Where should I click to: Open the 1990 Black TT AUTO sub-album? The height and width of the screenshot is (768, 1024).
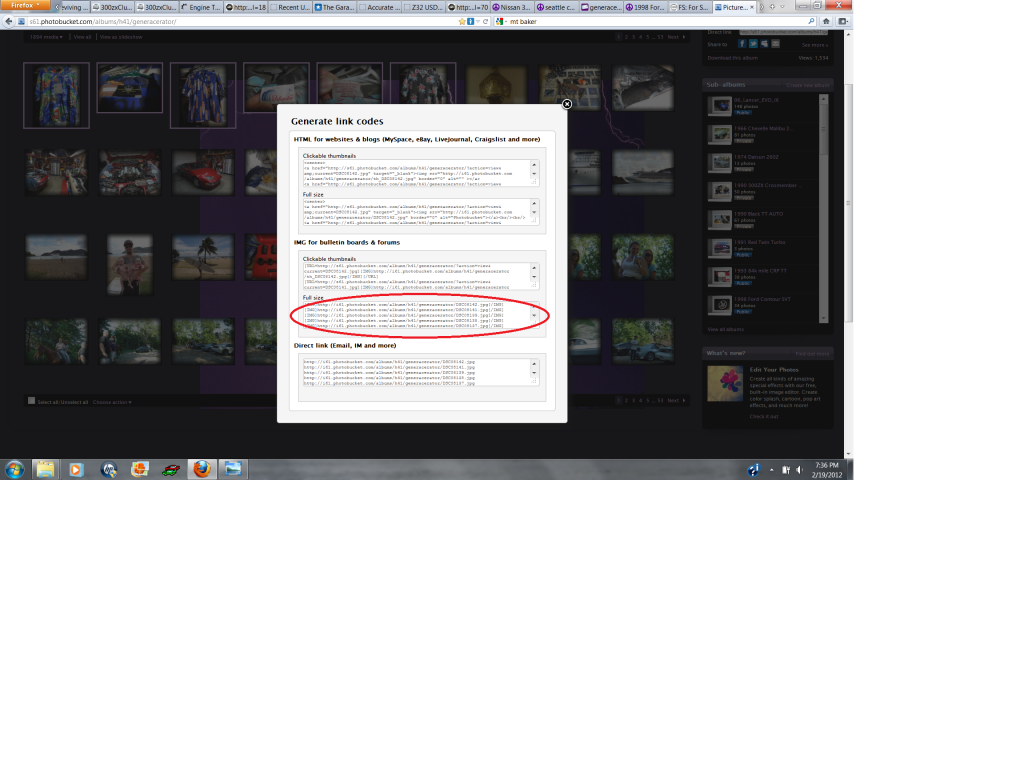coord(758,214)
